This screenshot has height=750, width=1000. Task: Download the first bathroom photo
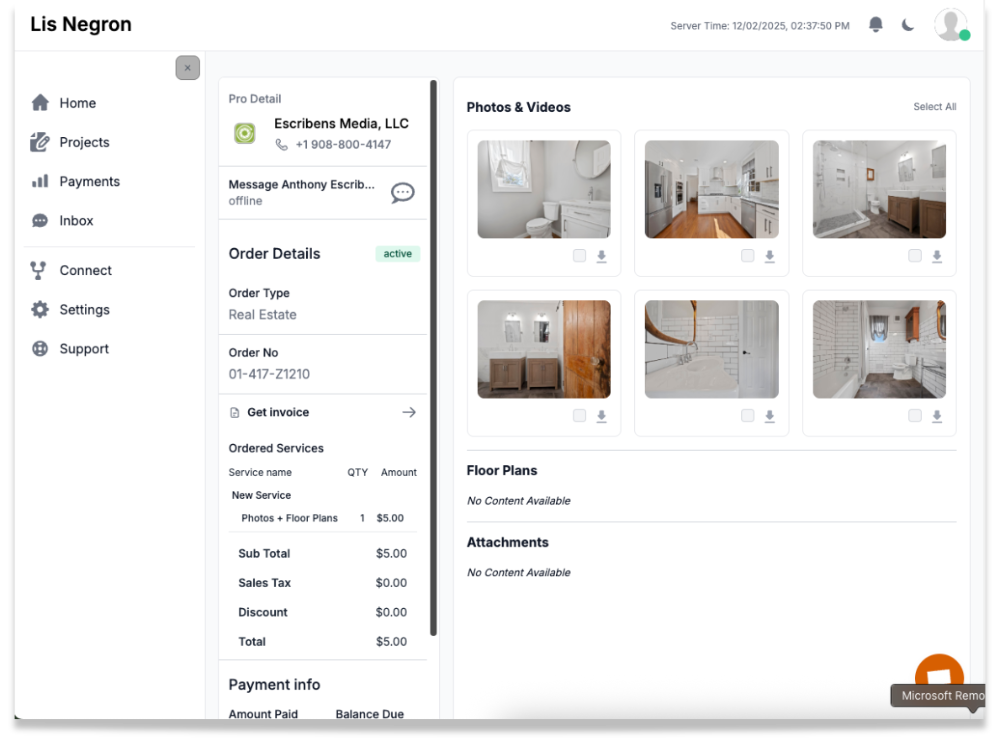click(601, 256)
